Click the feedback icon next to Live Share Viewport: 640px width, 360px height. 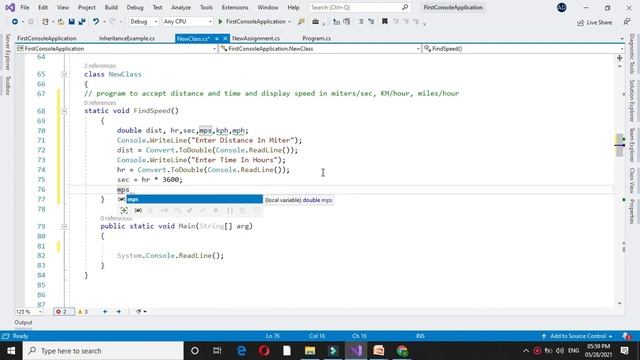pyautogui.click(x=627, y=22)
